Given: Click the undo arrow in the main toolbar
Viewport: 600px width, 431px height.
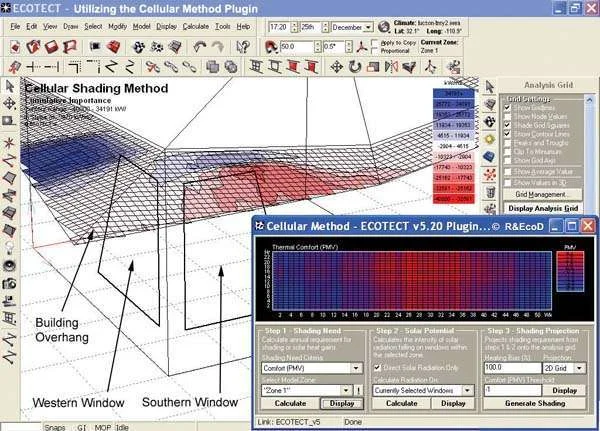Looking at the screenshot, I should (201, 46).
